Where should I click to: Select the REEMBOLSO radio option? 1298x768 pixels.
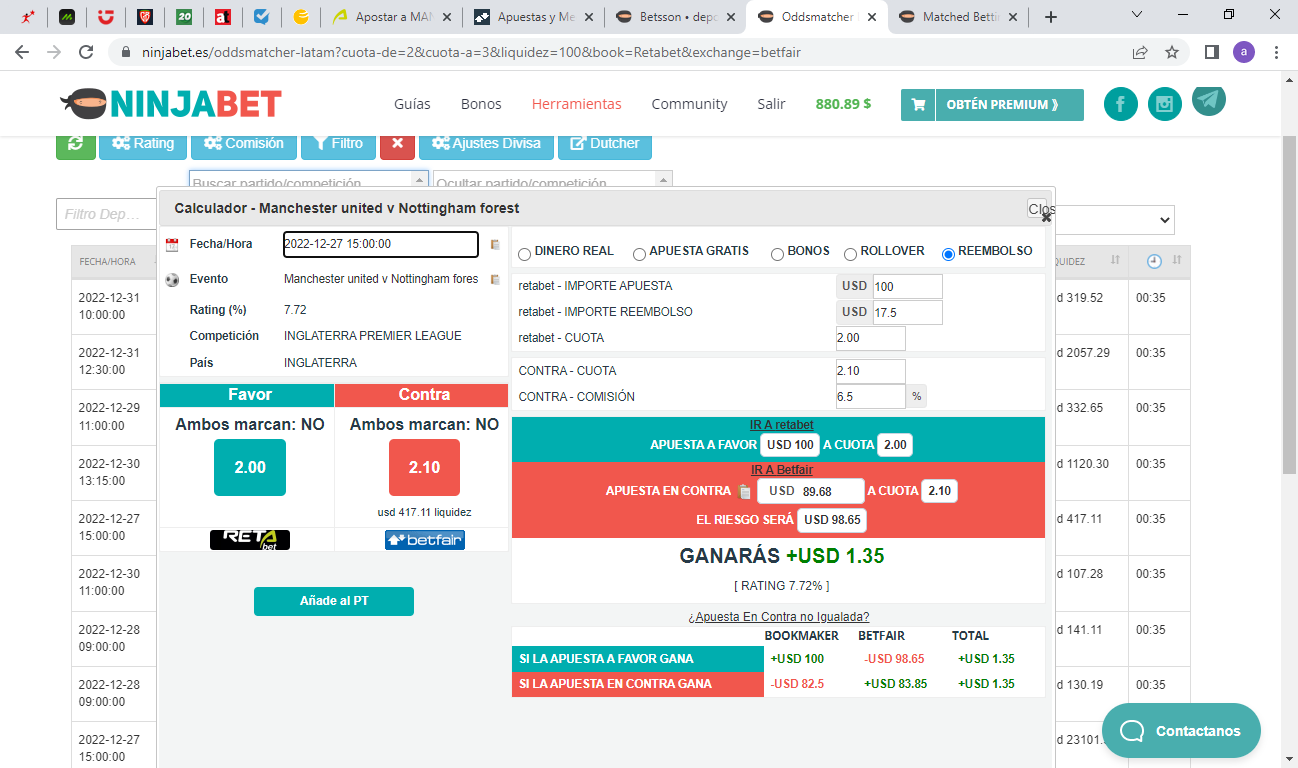(x=948, y=255)
